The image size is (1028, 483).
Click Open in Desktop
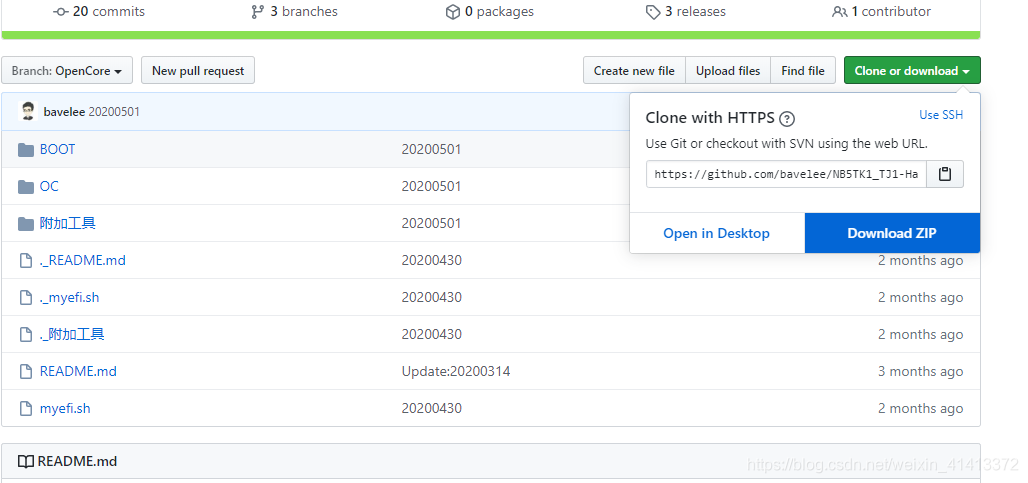(x=717, y=233)
